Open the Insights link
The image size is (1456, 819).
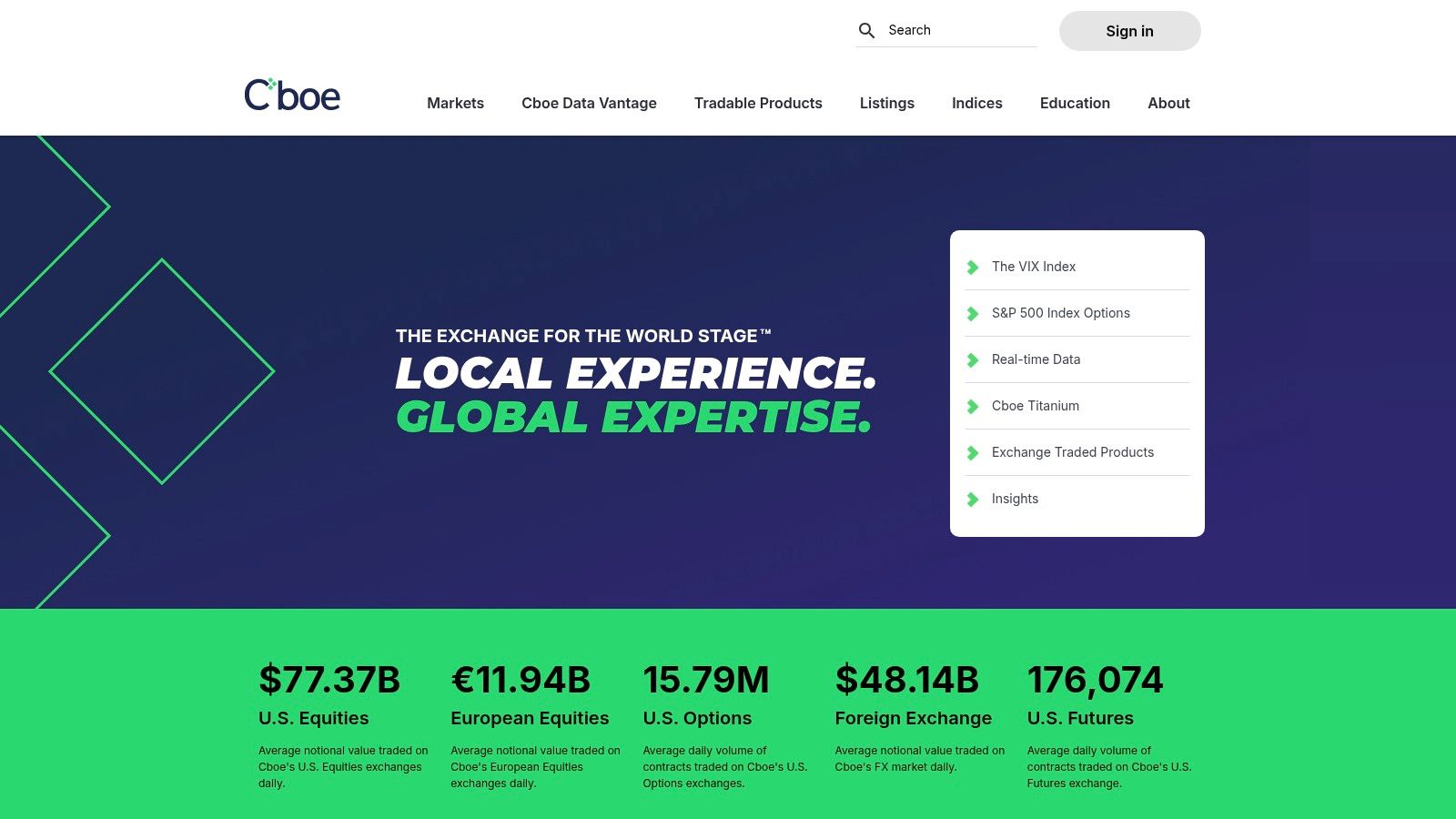pos(1015,499)
